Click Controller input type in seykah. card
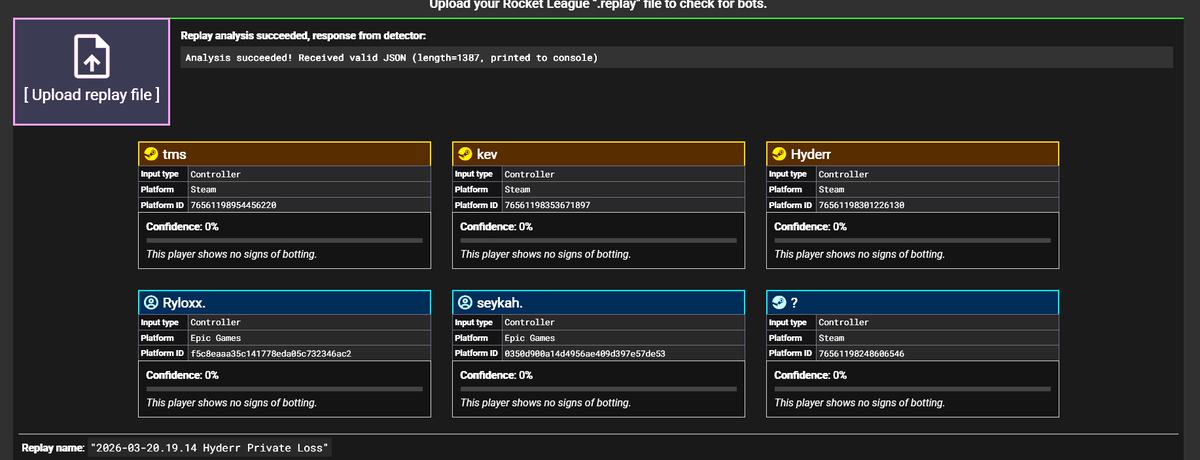The width and height of the screenshot is (1200, 460). [529, 322]
